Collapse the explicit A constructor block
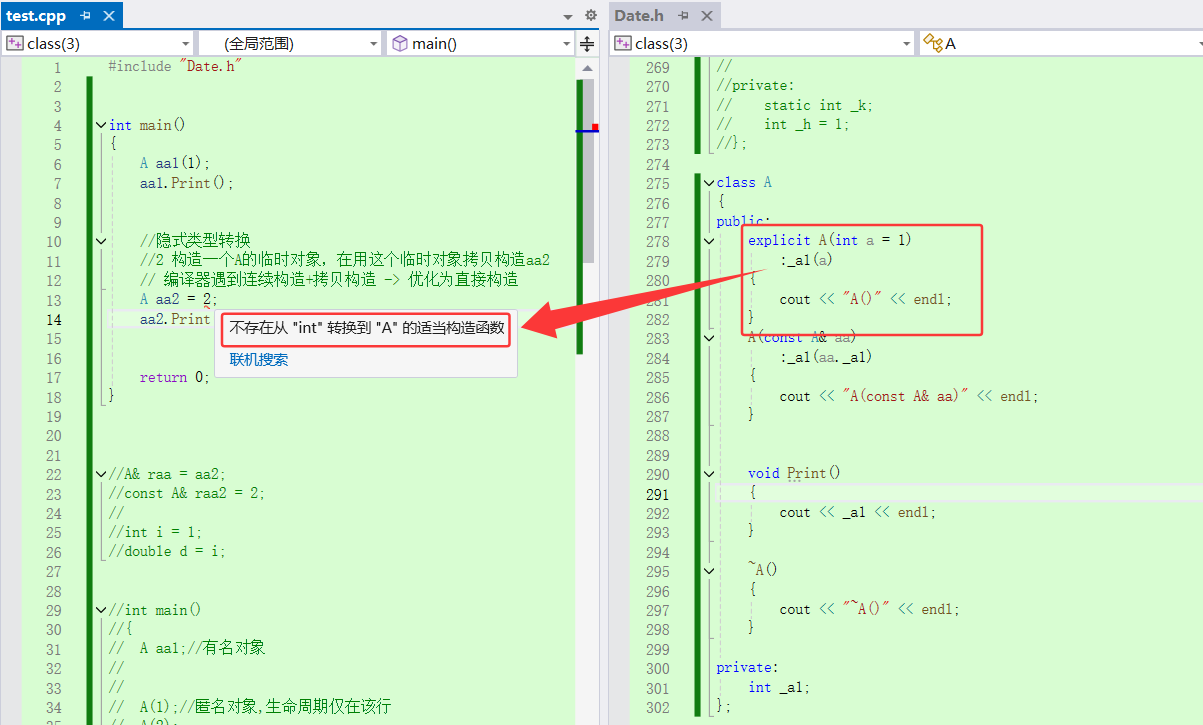 click(x=708, y=241)
